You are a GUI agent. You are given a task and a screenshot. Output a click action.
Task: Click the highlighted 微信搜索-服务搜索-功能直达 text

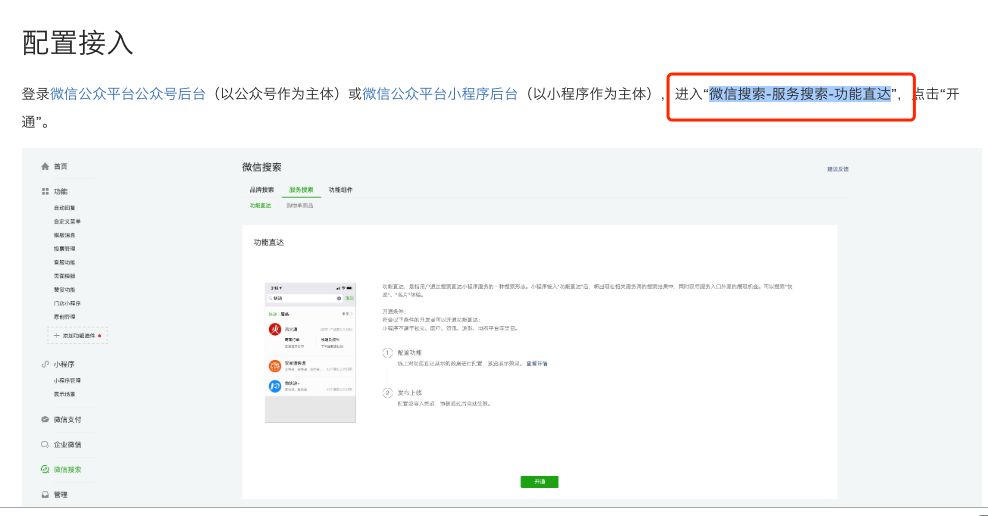tap(800, 94)
